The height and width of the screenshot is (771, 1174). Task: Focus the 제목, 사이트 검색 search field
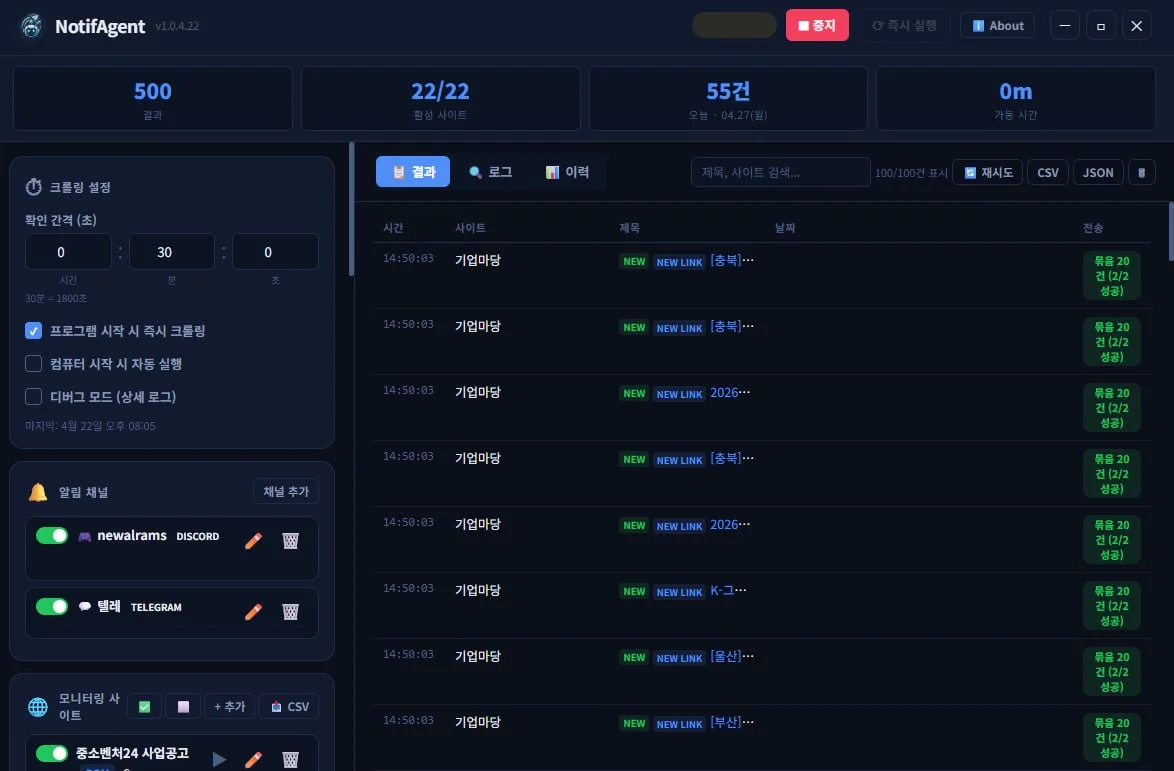pos(780,172)
